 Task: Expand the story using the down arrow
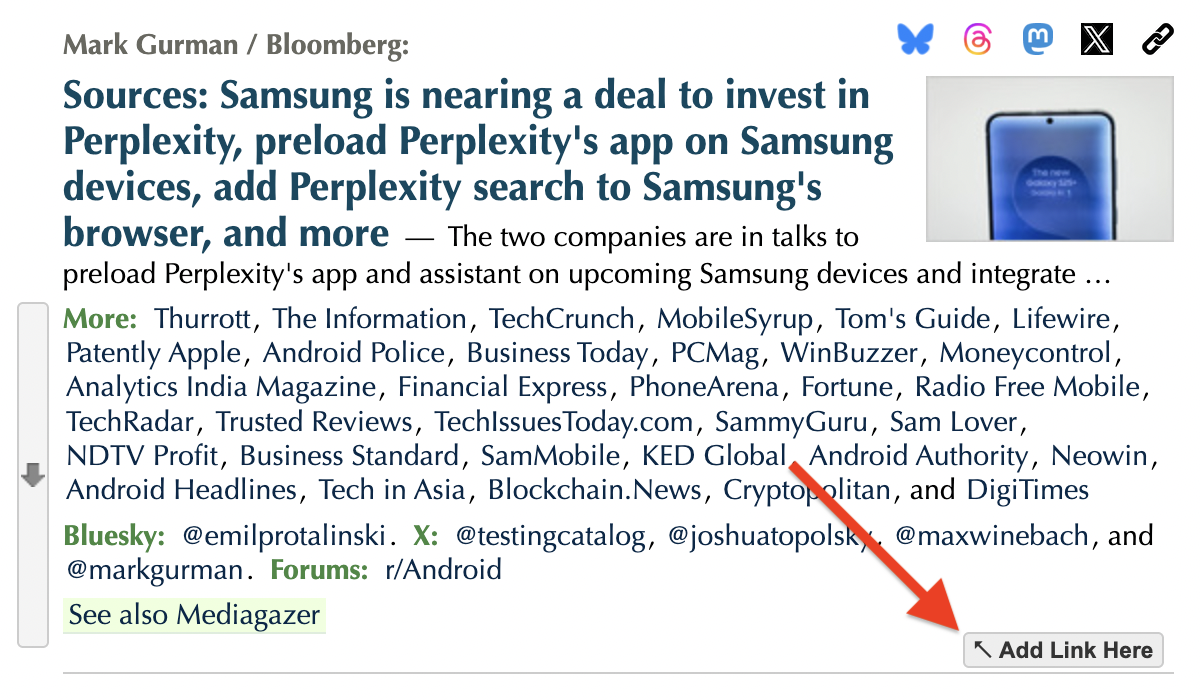[x=33, y=476]
